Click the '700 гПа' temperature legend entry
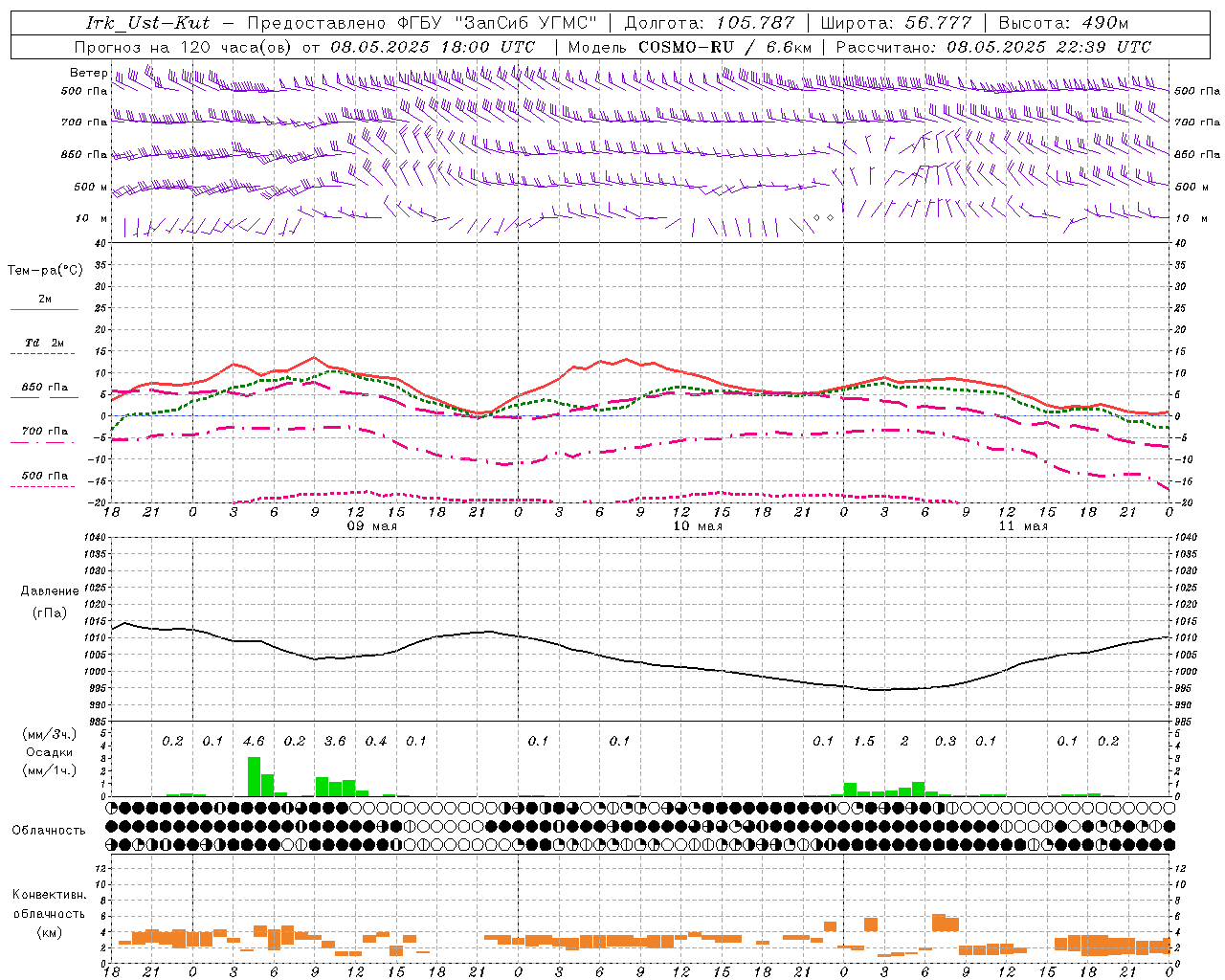The height and width of the screenshot is (980, 1225). pos(44,432)
